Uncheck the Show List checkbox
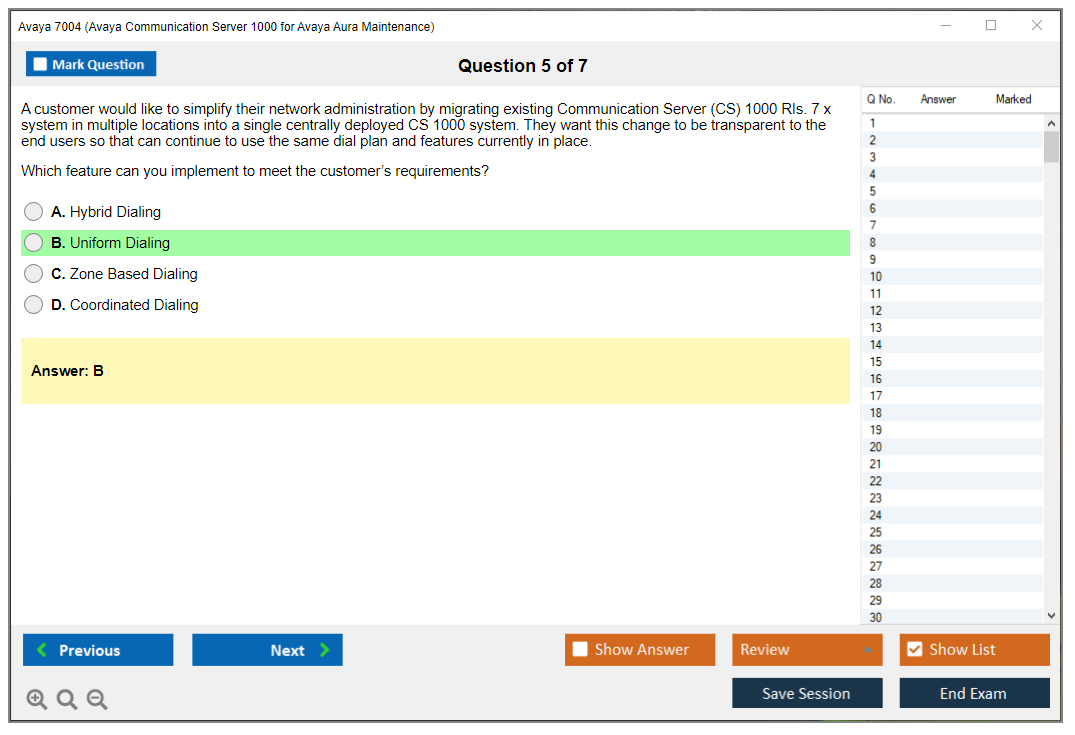This screenshot has height=735, width=1075. (914, 650)
